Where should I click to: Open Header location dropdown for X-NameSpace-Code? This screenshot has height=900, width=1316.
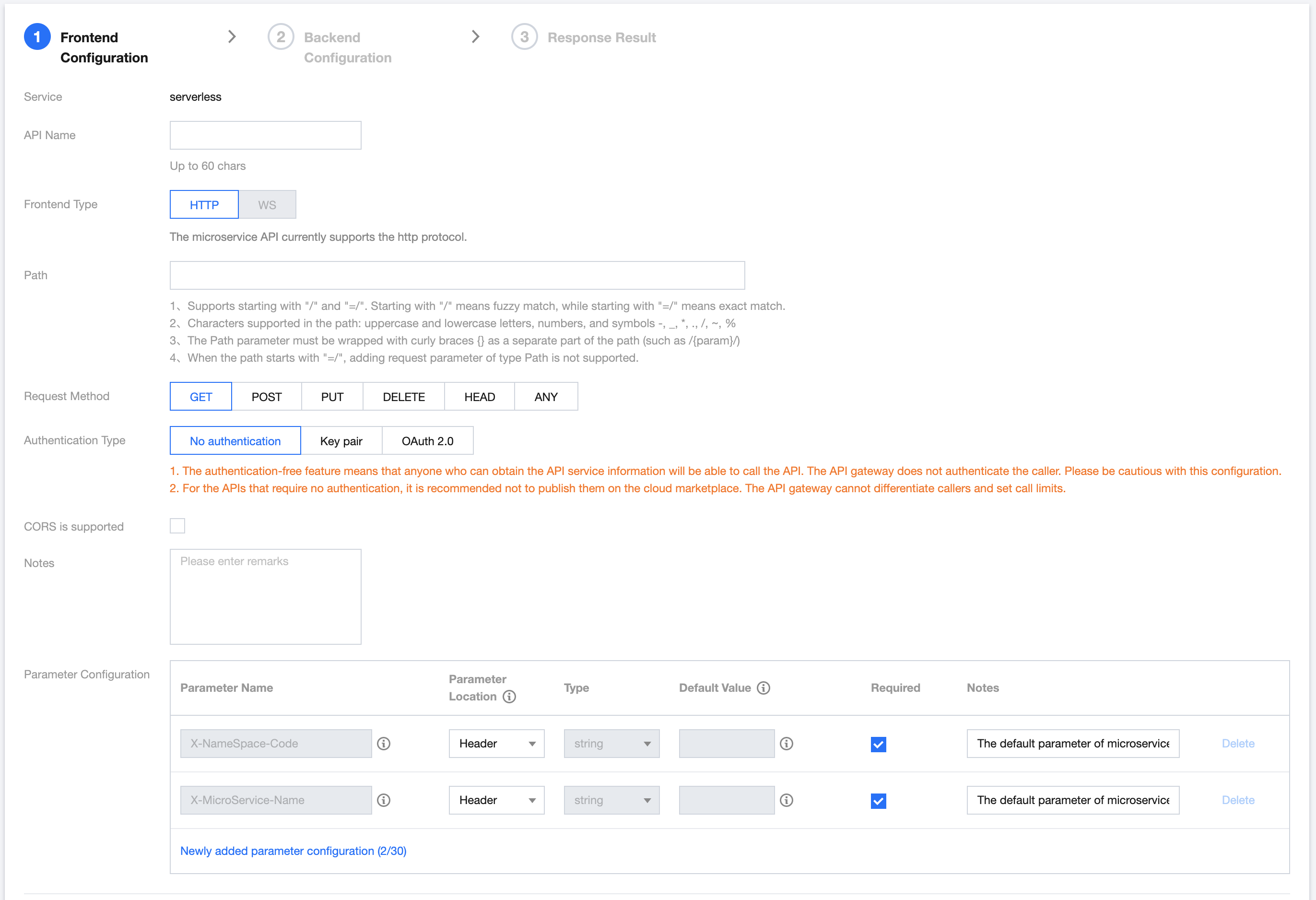pyautogui.click(x=496, y=744)
